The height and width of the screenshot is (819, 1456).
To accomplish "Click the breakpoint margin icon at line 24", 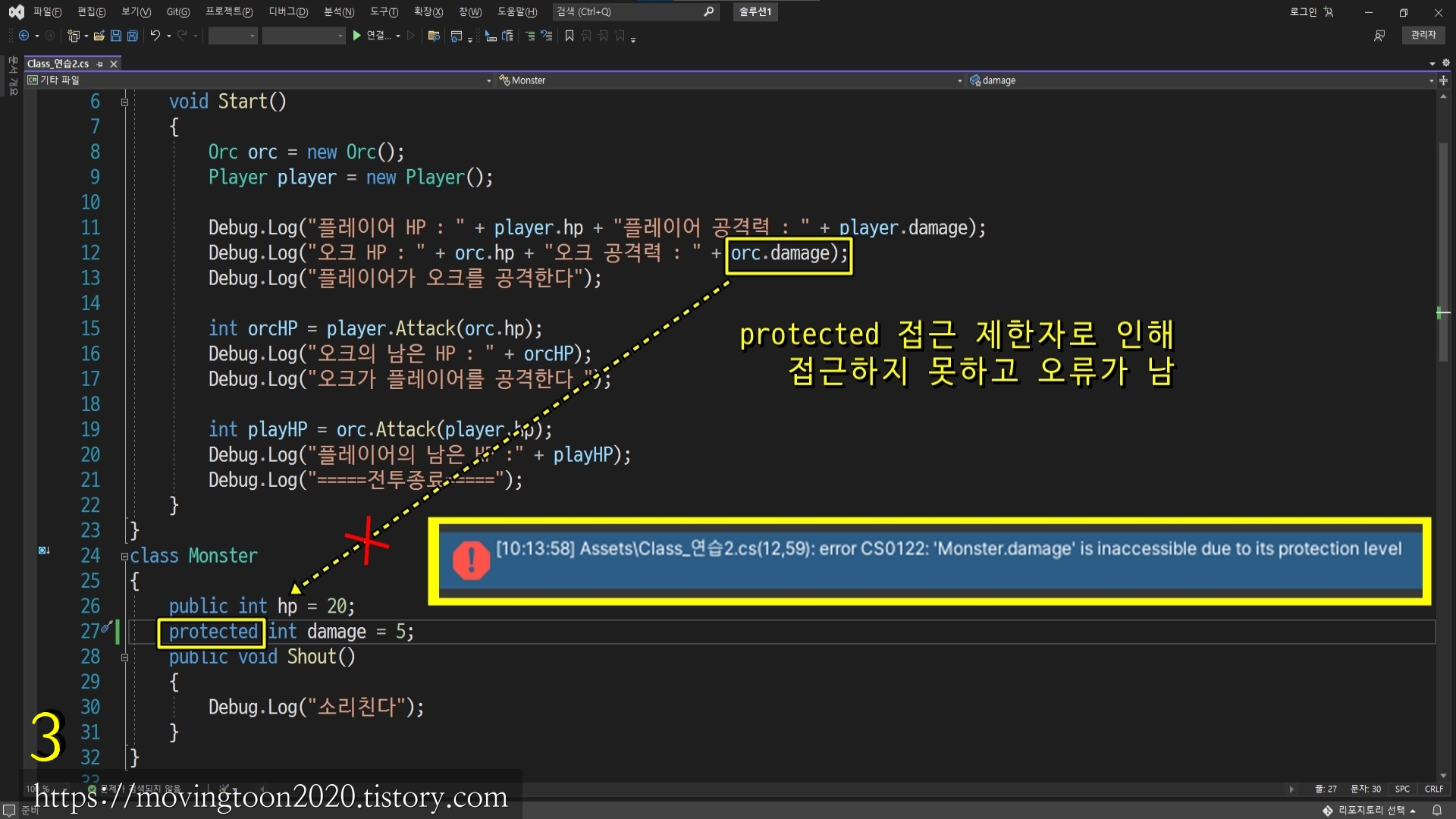I will (x=44, y=551).
